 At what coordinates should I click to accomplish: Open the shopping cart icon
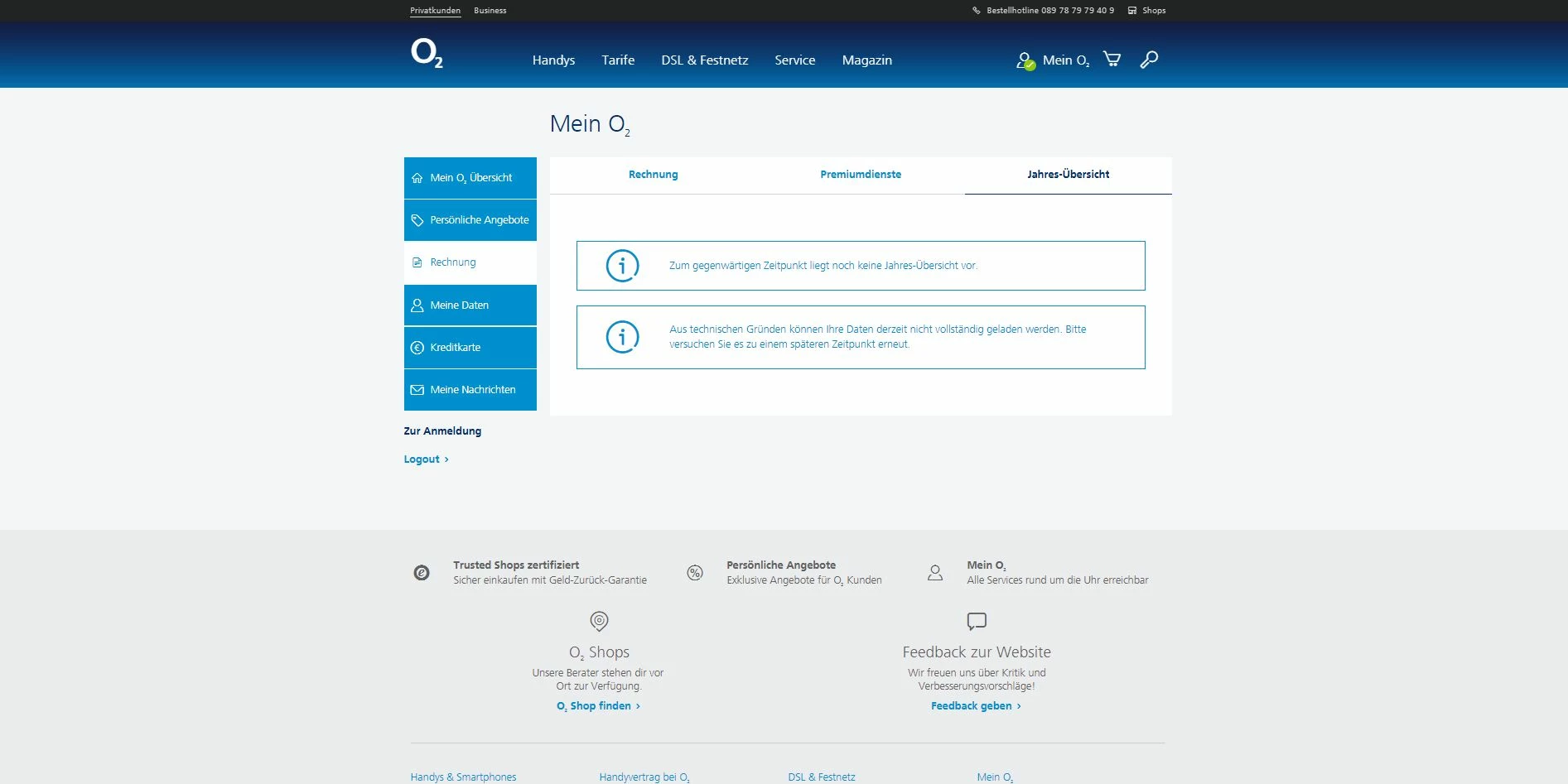pyautogui.click(x=1112, y=59)
